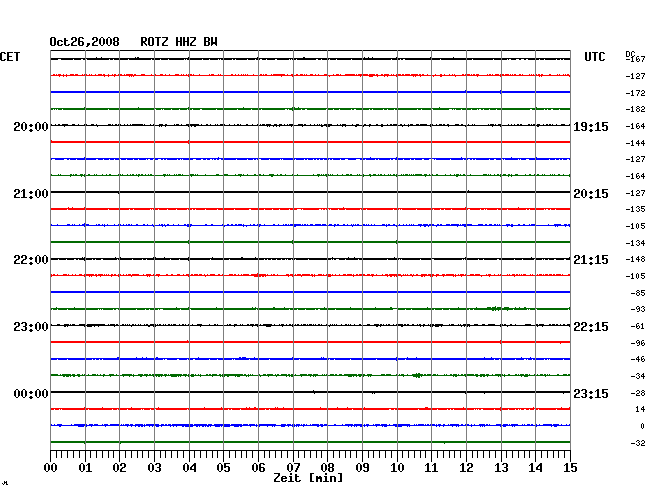Click minute label 15 on Zeit axis
The width and height of the screenshot is (650, 494).
pyautogui.click(x=570, y=468)
